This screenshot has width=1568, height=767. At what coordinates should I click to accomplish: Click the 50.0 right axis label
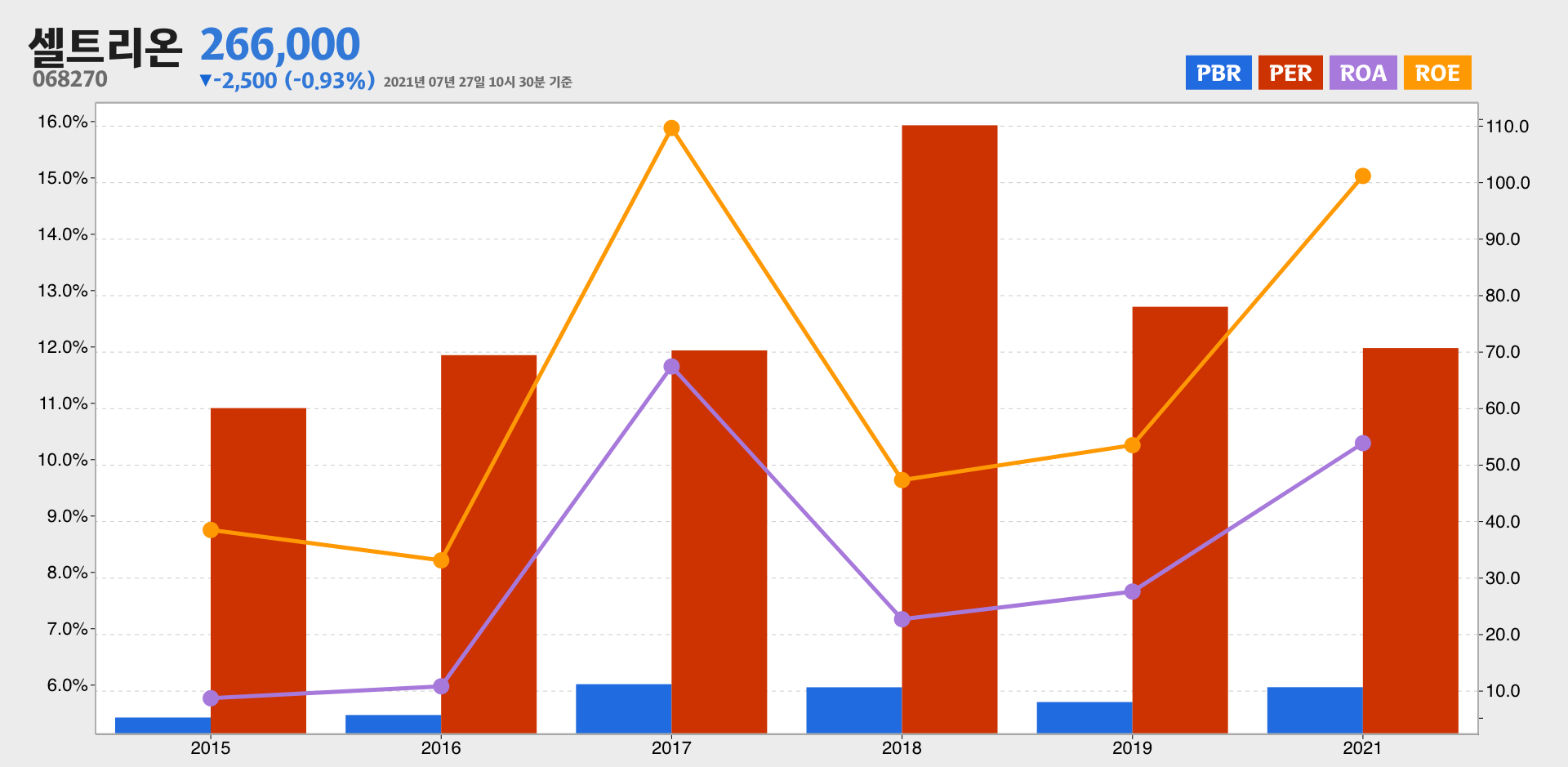pyautogui.click(x=1503, y=465)
